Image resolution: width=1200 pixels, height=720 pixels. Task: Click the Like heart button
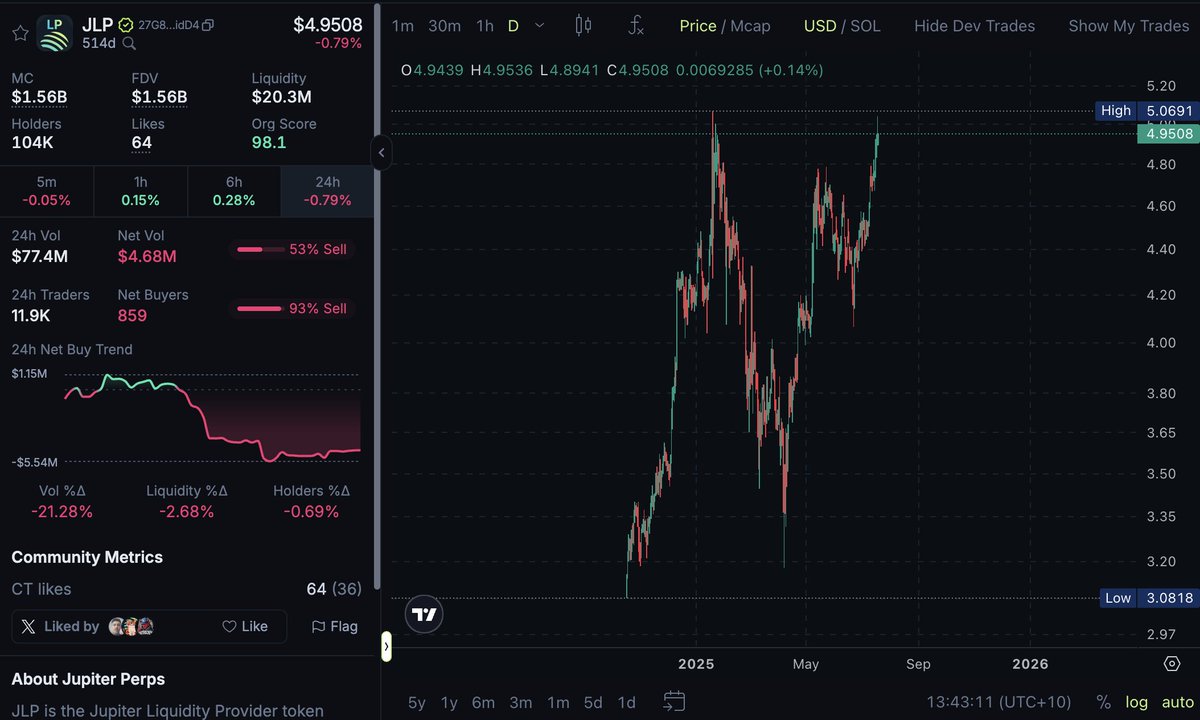(245, 626)
